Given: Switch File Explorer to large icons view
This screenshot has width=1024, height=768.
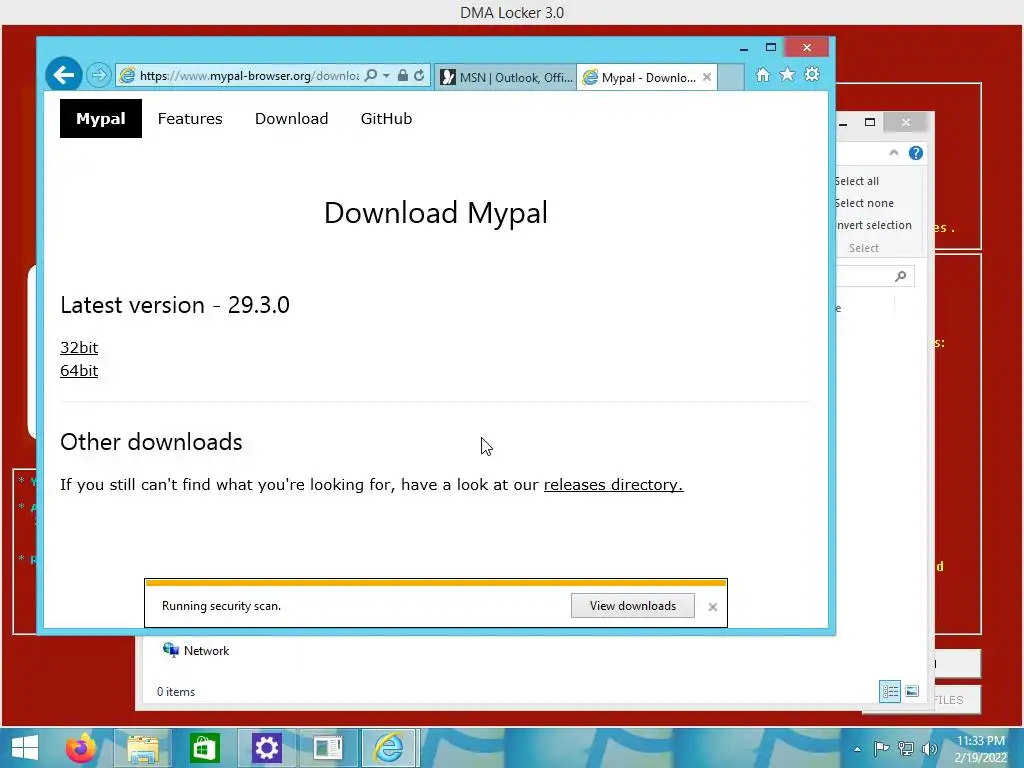Looking at the screenshot, I should pos(912,692).
